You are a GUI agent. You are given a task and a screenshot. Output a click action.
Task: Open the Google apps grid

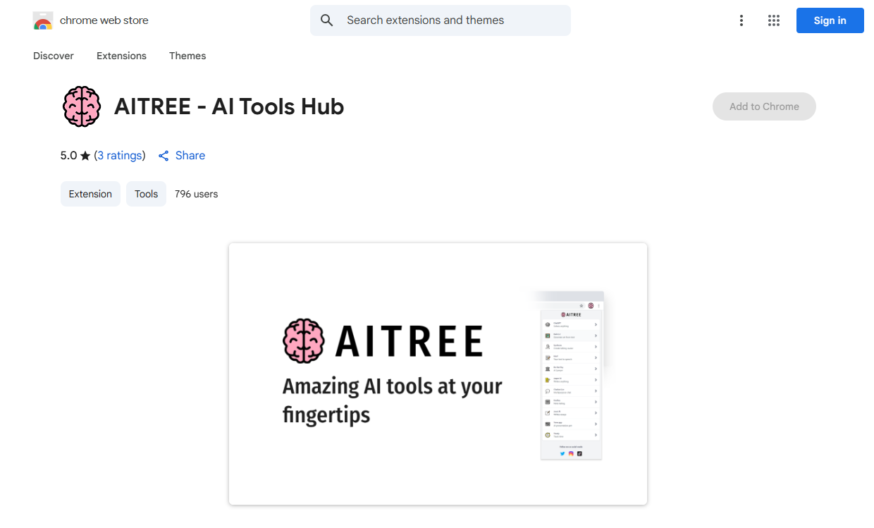pyautogui.click(x=774, y=21)
